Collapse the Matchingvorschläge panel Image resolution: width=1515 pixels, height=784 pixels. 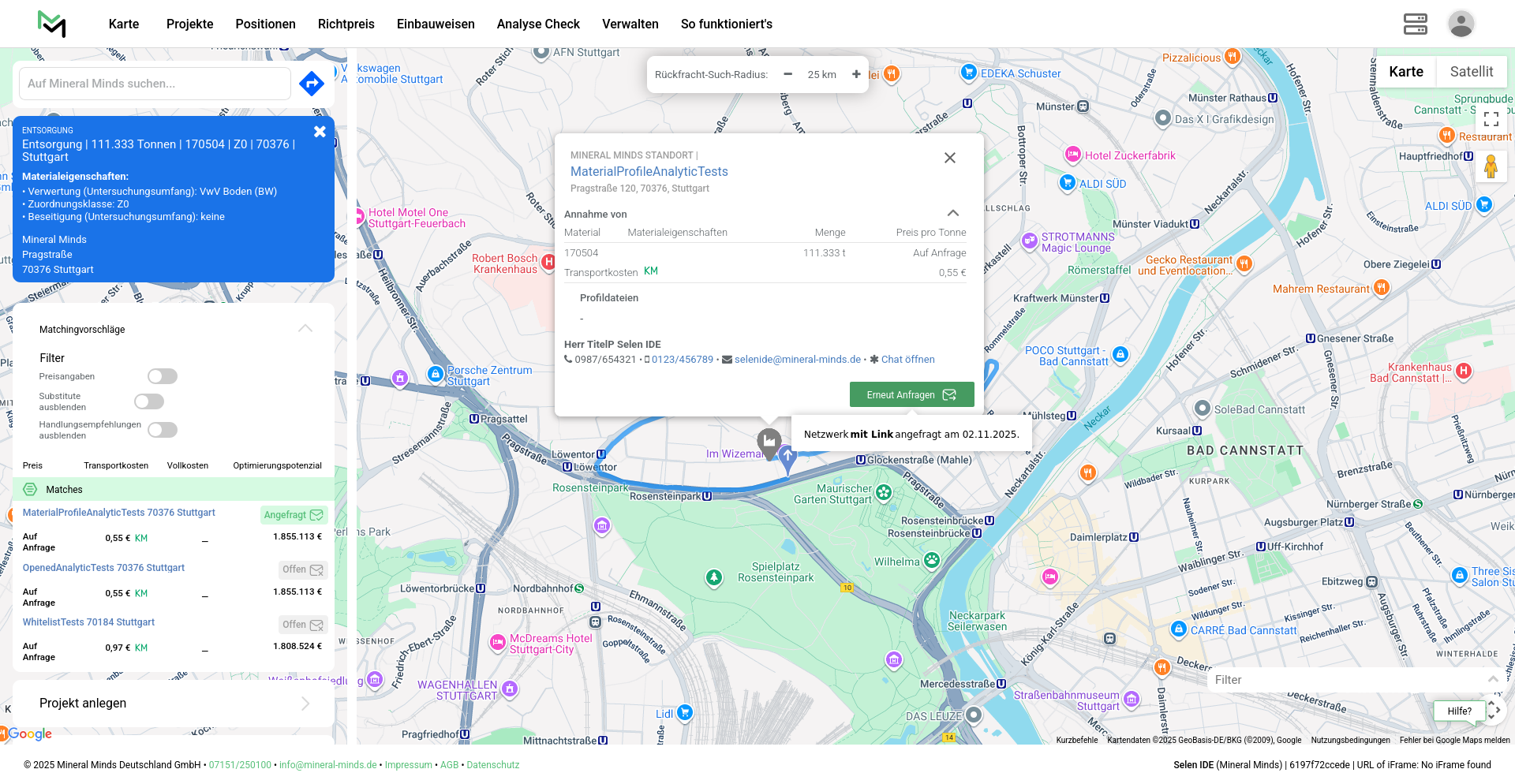305,329
